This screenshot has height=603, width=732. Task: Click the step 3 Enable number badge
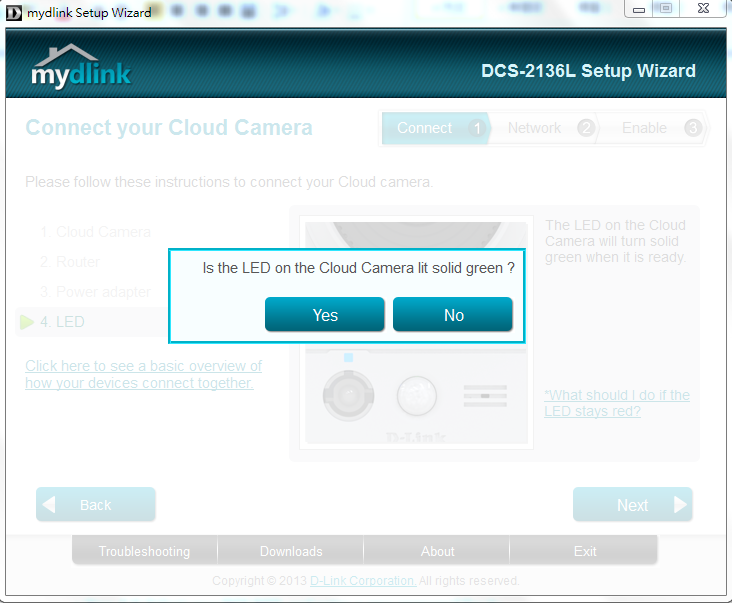(692, 128)
